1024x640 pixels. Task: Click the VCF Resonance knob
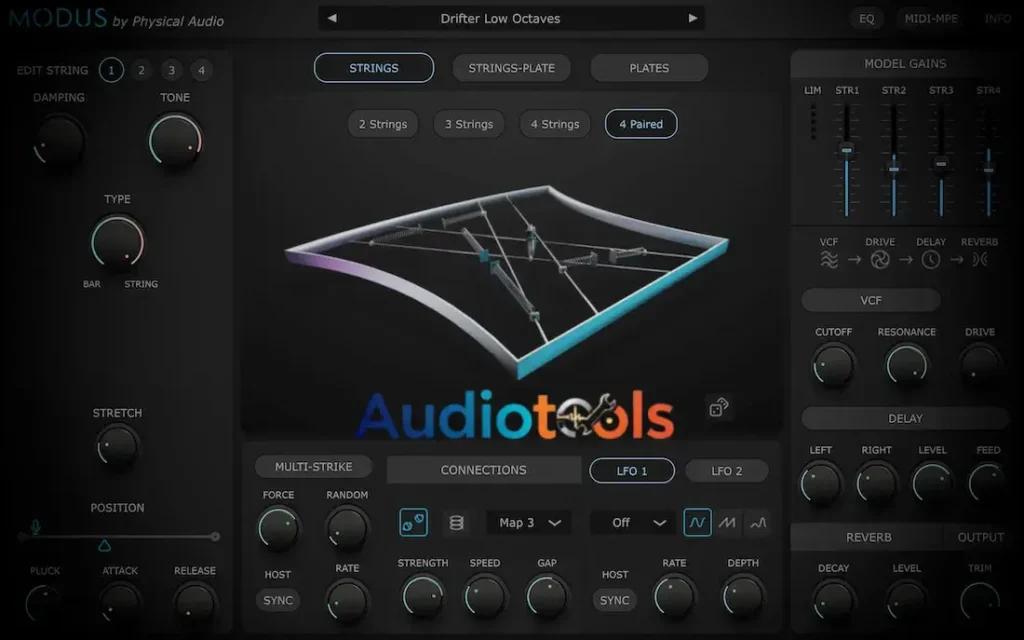(906, 366)
